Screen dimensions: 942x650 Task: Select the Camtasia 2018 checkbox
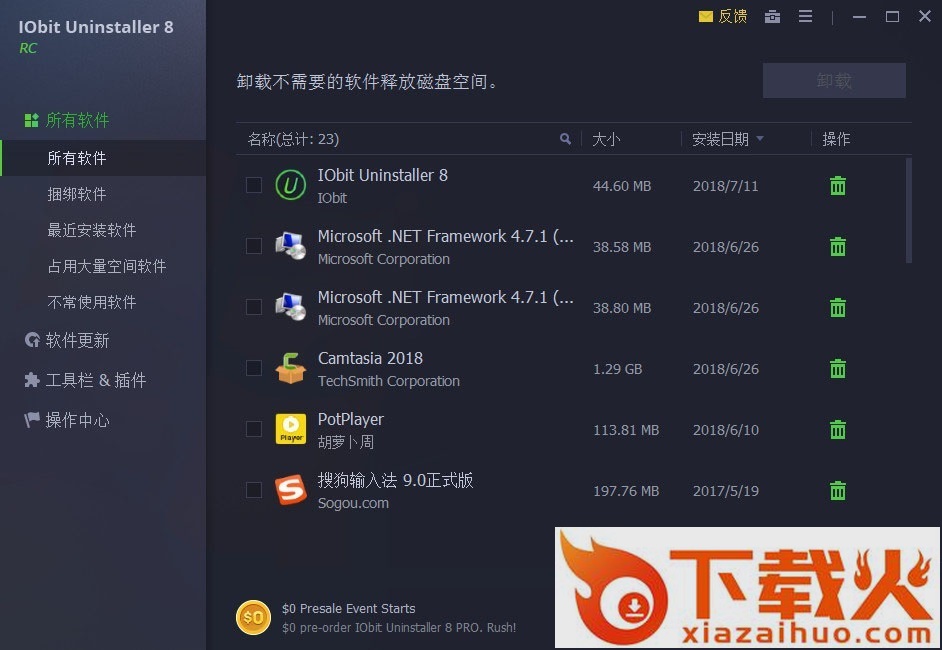coord(254,368)
